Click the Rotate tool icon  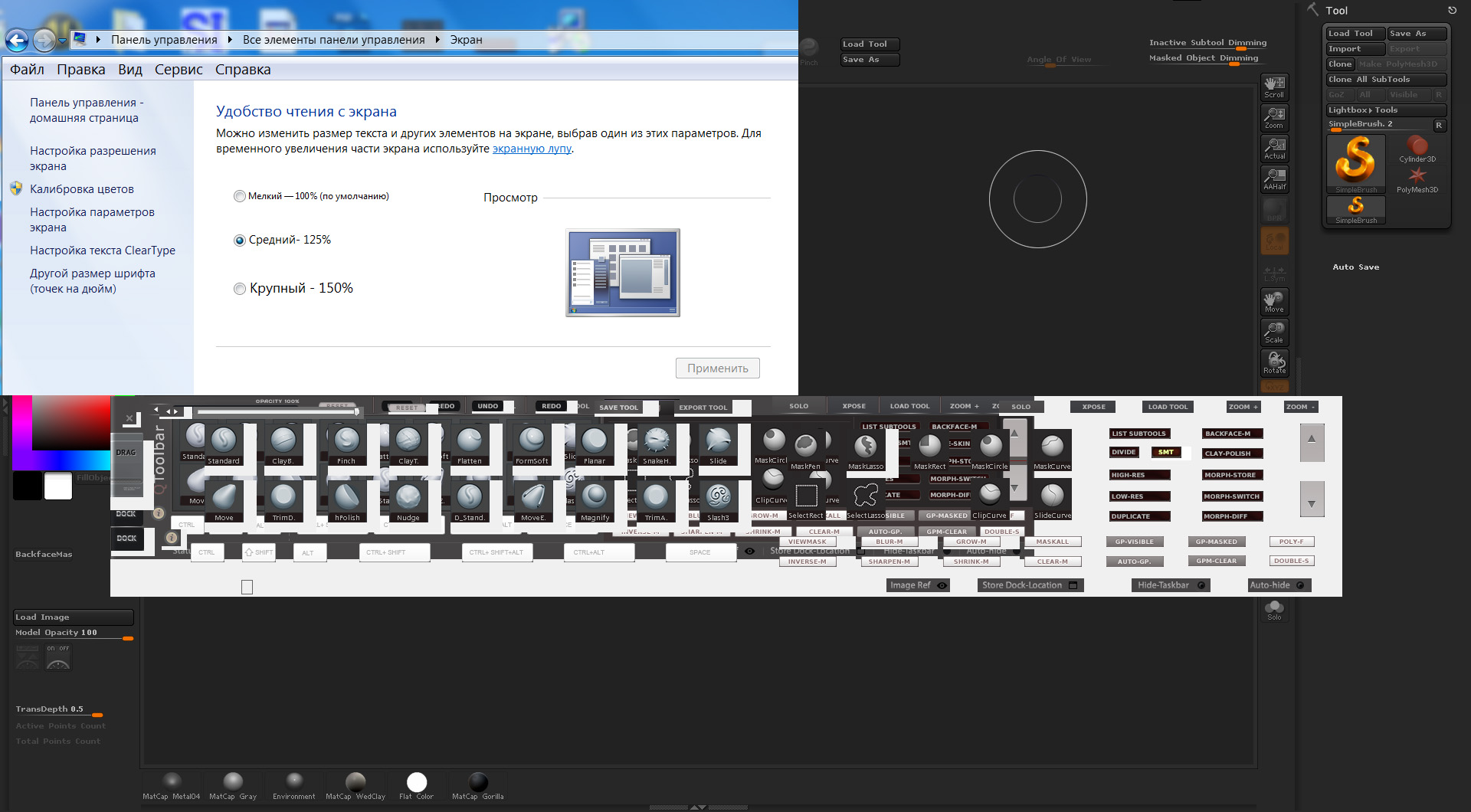click(x=1274, y=362)
